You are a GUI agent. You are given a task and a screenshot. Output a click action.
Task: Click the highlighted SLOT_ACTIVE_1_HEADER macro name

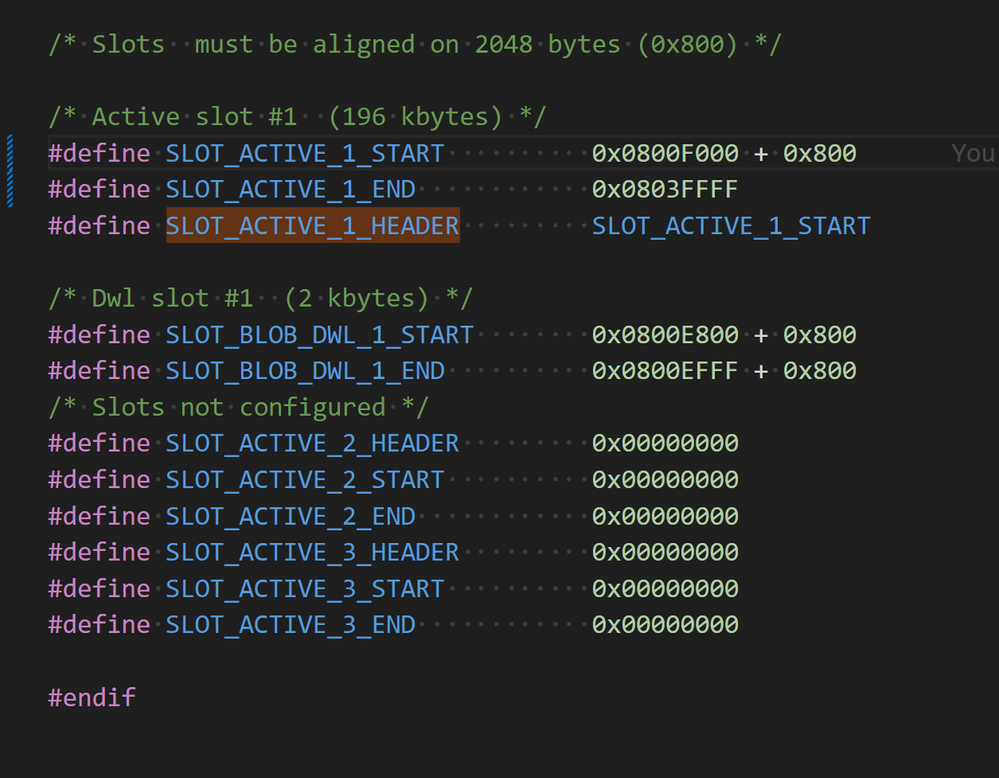click(x=312, y=226)
